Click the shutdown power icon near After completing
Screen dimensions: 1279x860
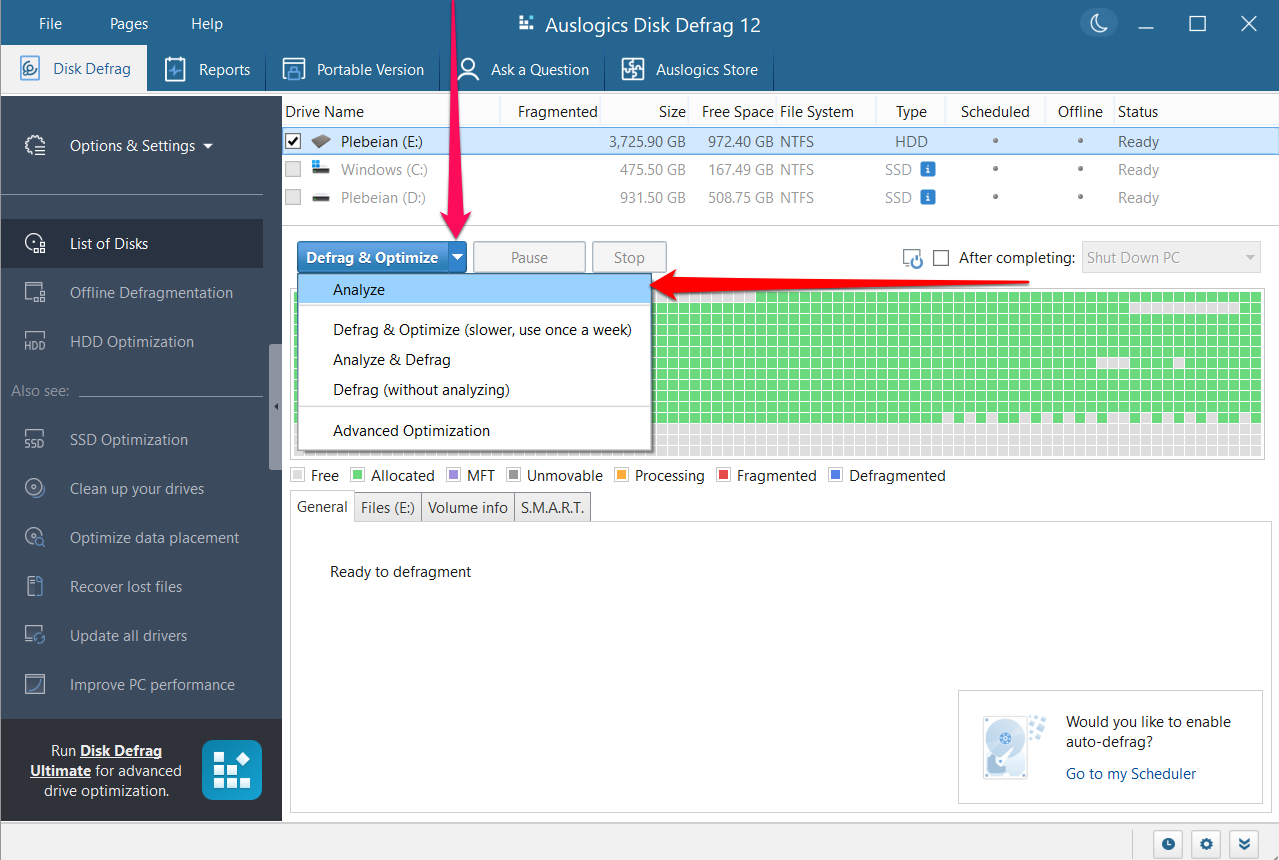pos(912,257)
